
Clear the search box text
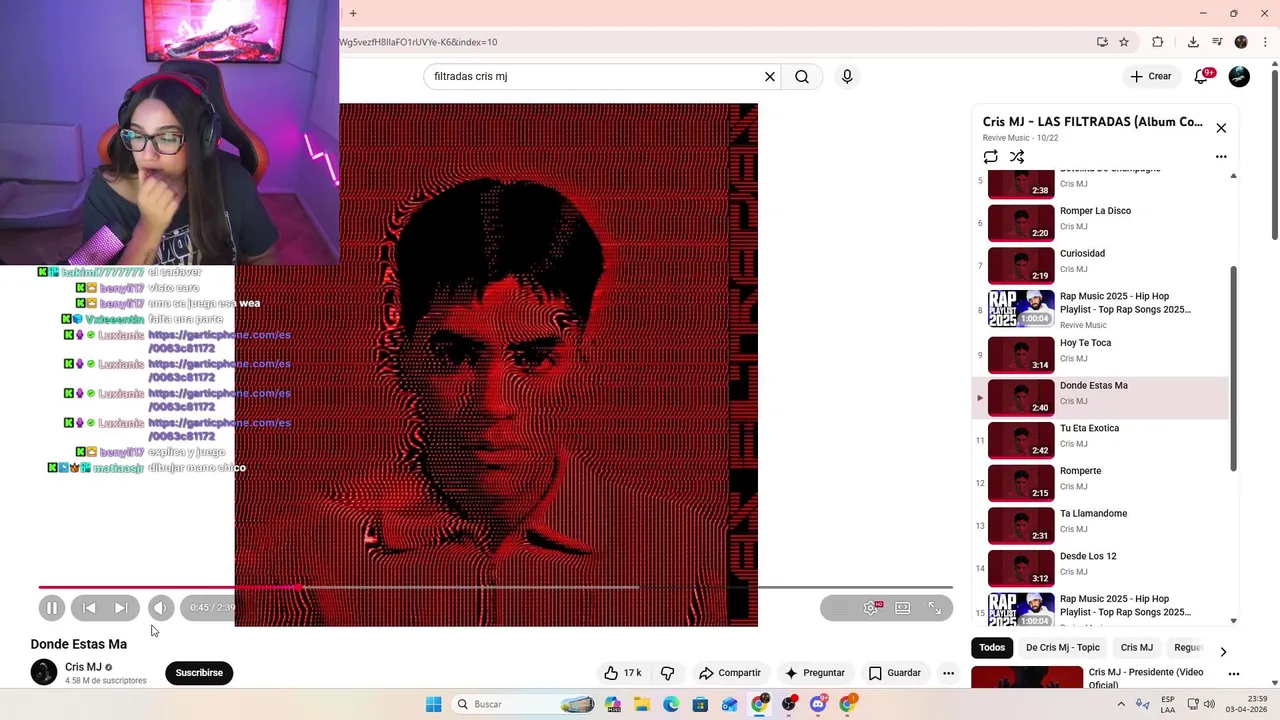point(770,77)
